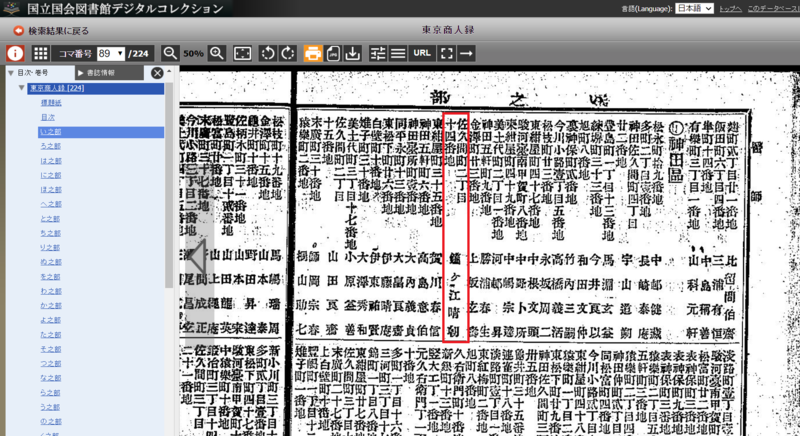Fit the page image to screen

tap(242, 53)
